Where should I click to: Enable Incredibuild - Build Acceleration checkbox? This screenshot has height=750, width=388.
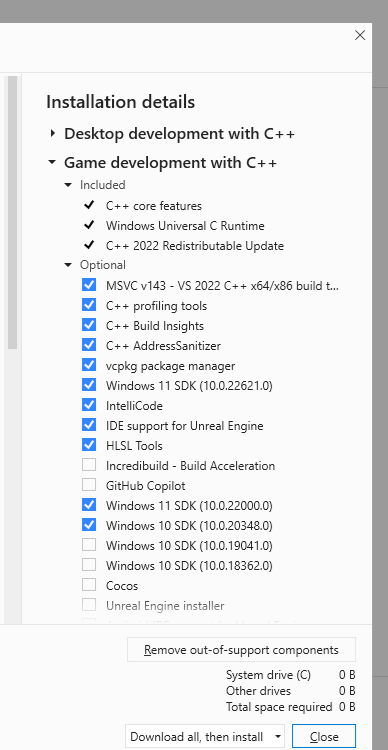(x=89, y=465)
